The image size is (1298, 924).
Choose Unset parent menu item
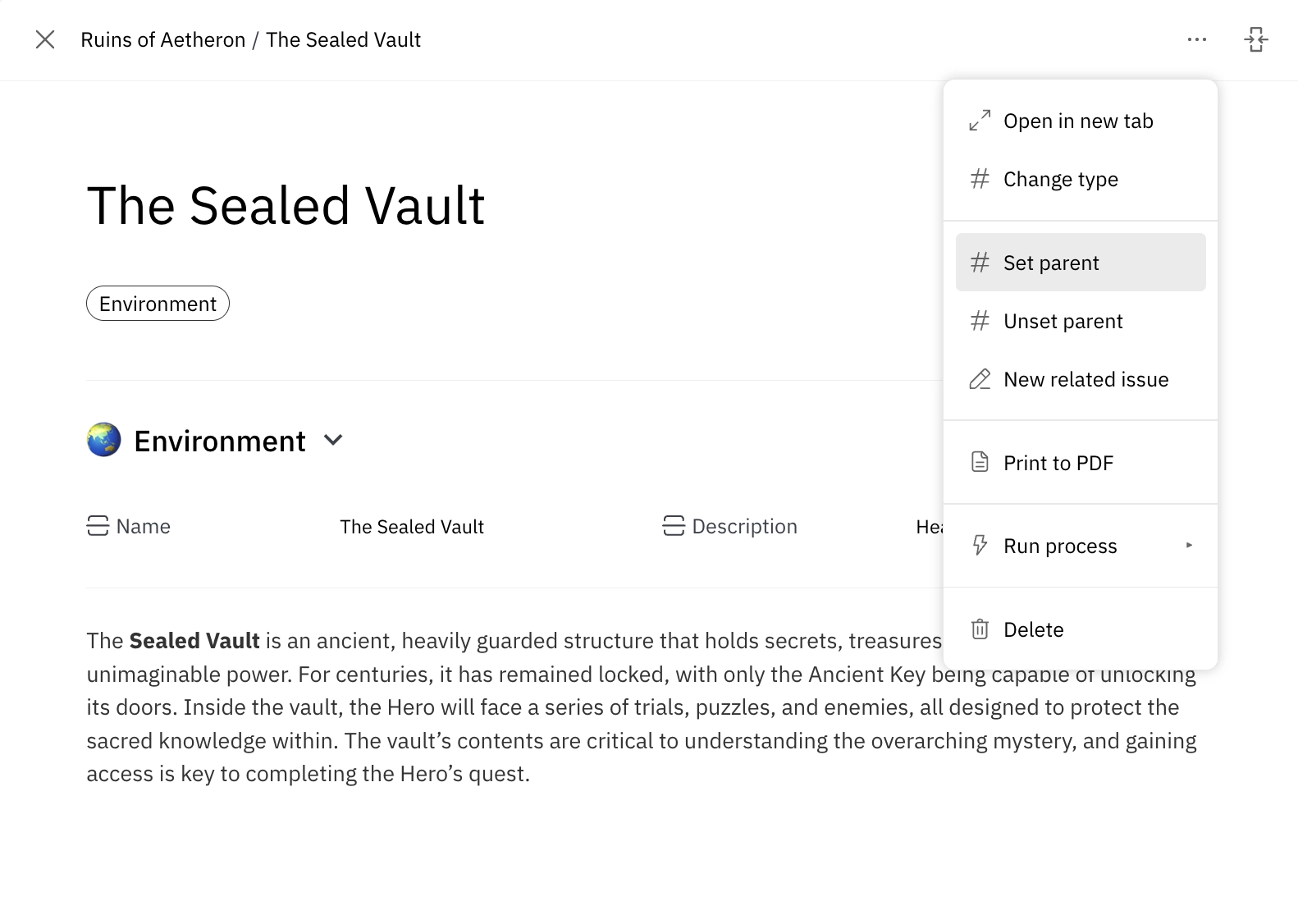[1063, 321]
